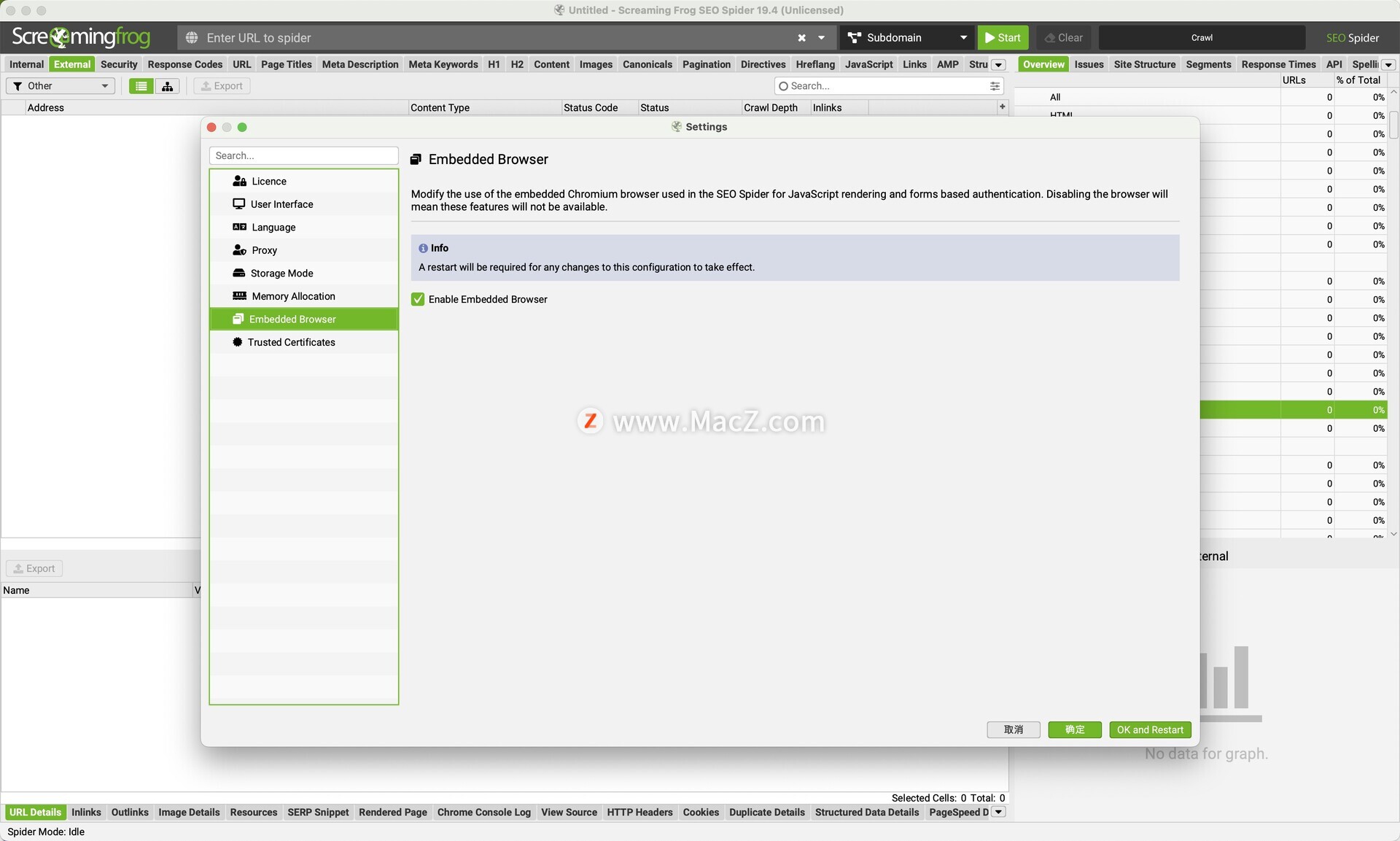Open the Page Titles tab
Image resolution: width=1400 pixels, height=841 pixels.
(x=286, y=64)
